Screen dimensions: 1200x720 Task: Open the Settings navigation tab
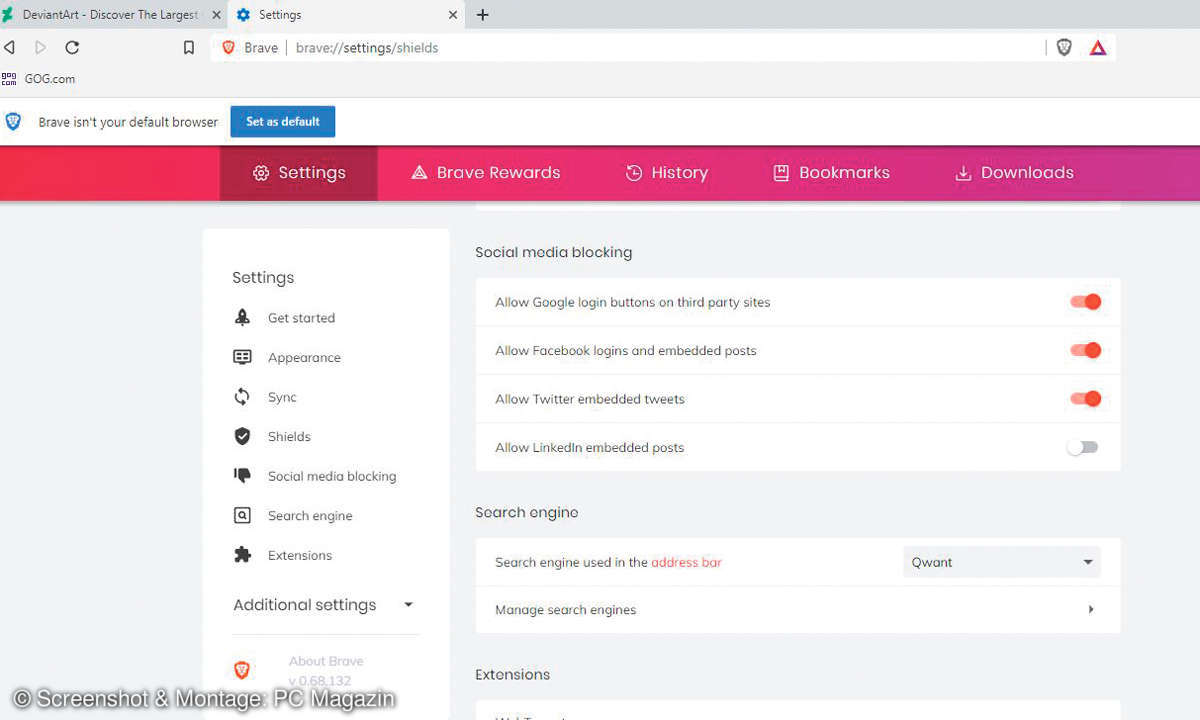(x=299, y=173)
